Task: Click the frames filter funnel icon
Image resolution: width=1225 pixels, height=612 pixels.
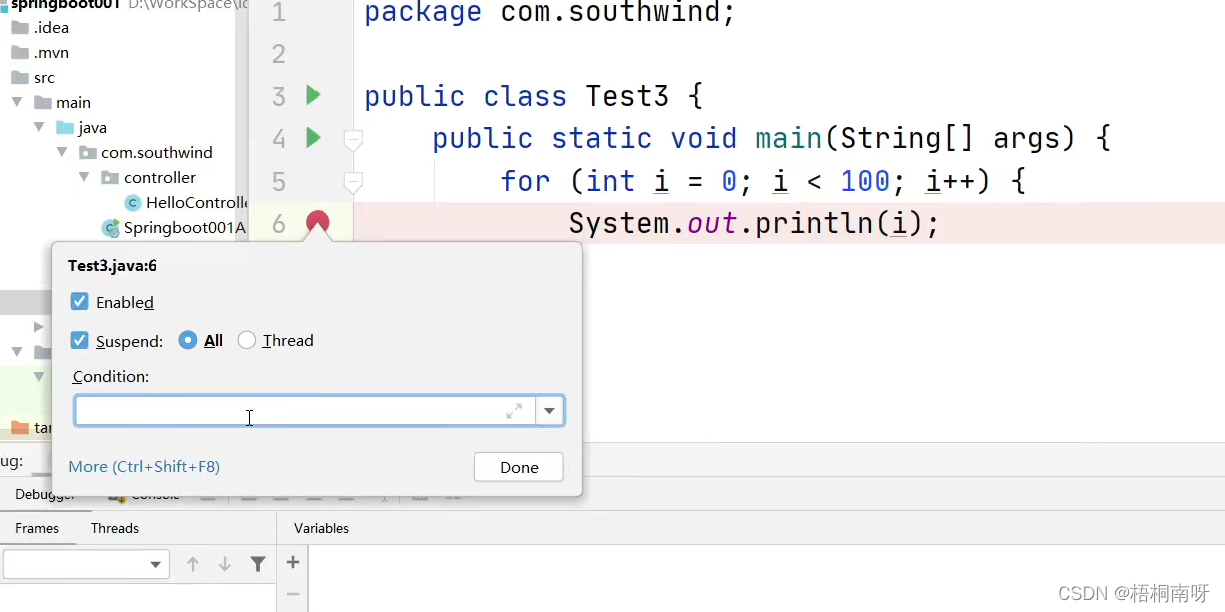Action: click(x=258, y=565)
